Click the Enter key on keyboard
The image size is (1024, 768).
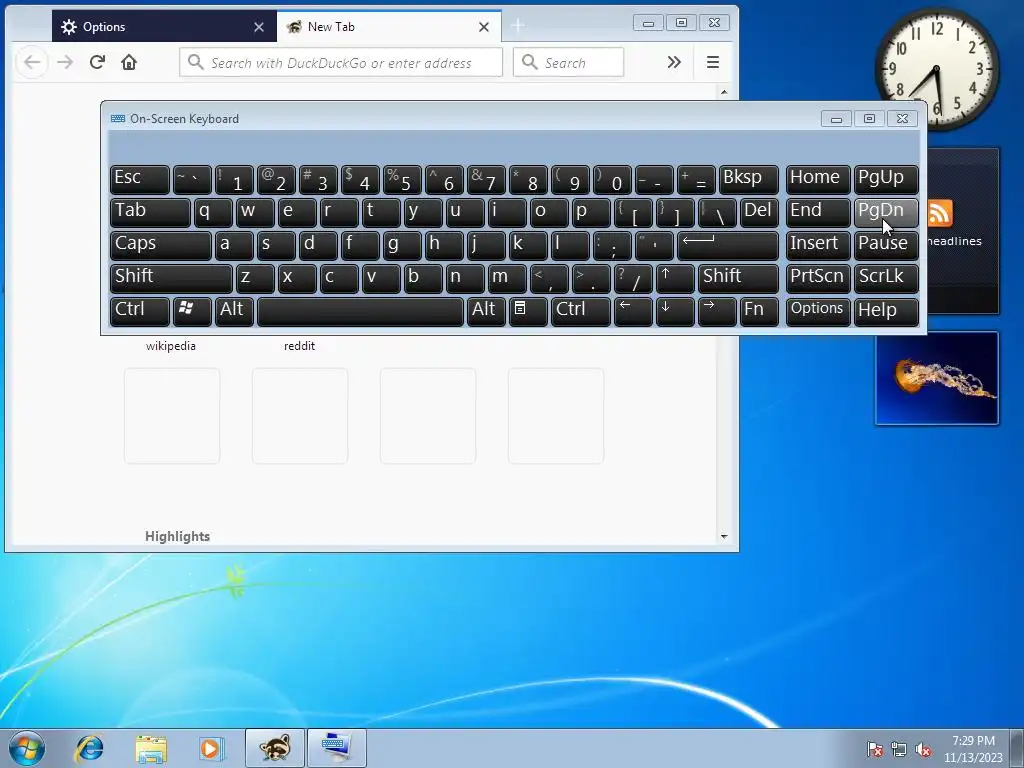(x=728, y=245)
